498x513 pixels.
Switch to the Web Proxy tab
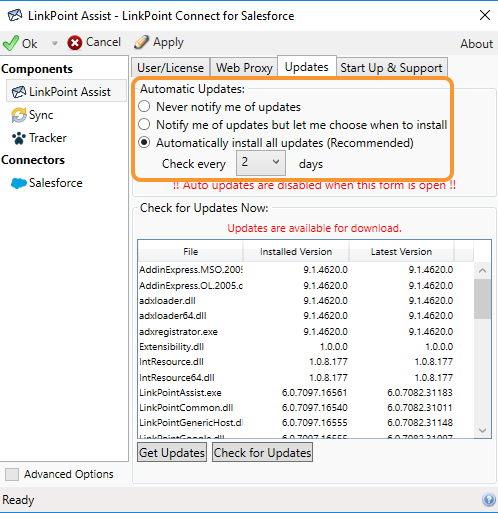click(244, 68)
